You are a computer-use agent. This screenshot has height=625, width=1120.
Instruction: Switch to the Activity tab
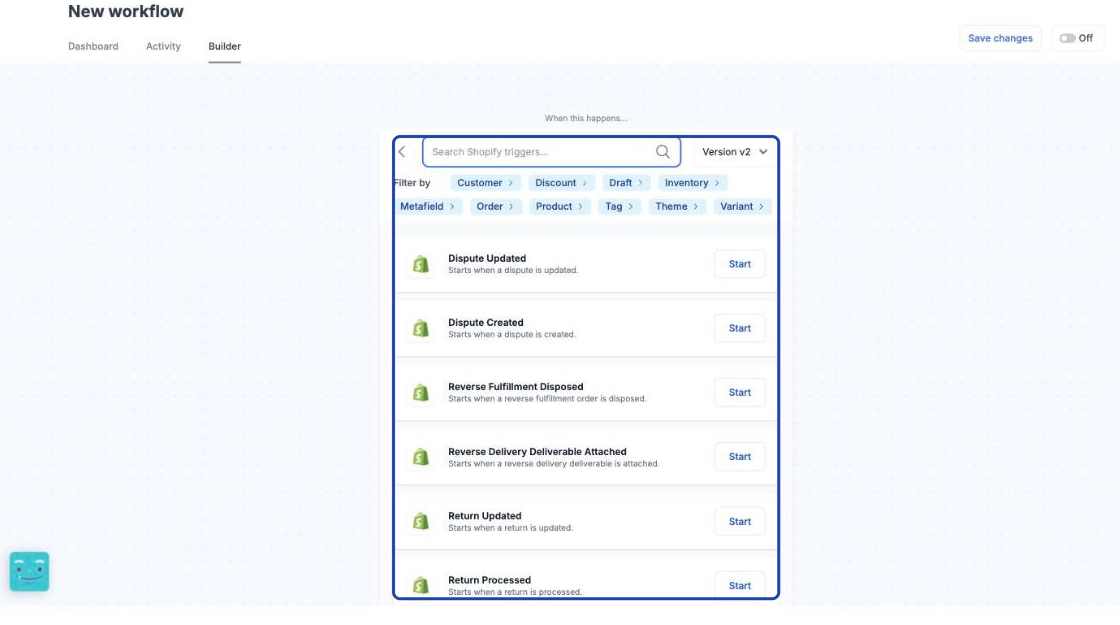(164, 46)
